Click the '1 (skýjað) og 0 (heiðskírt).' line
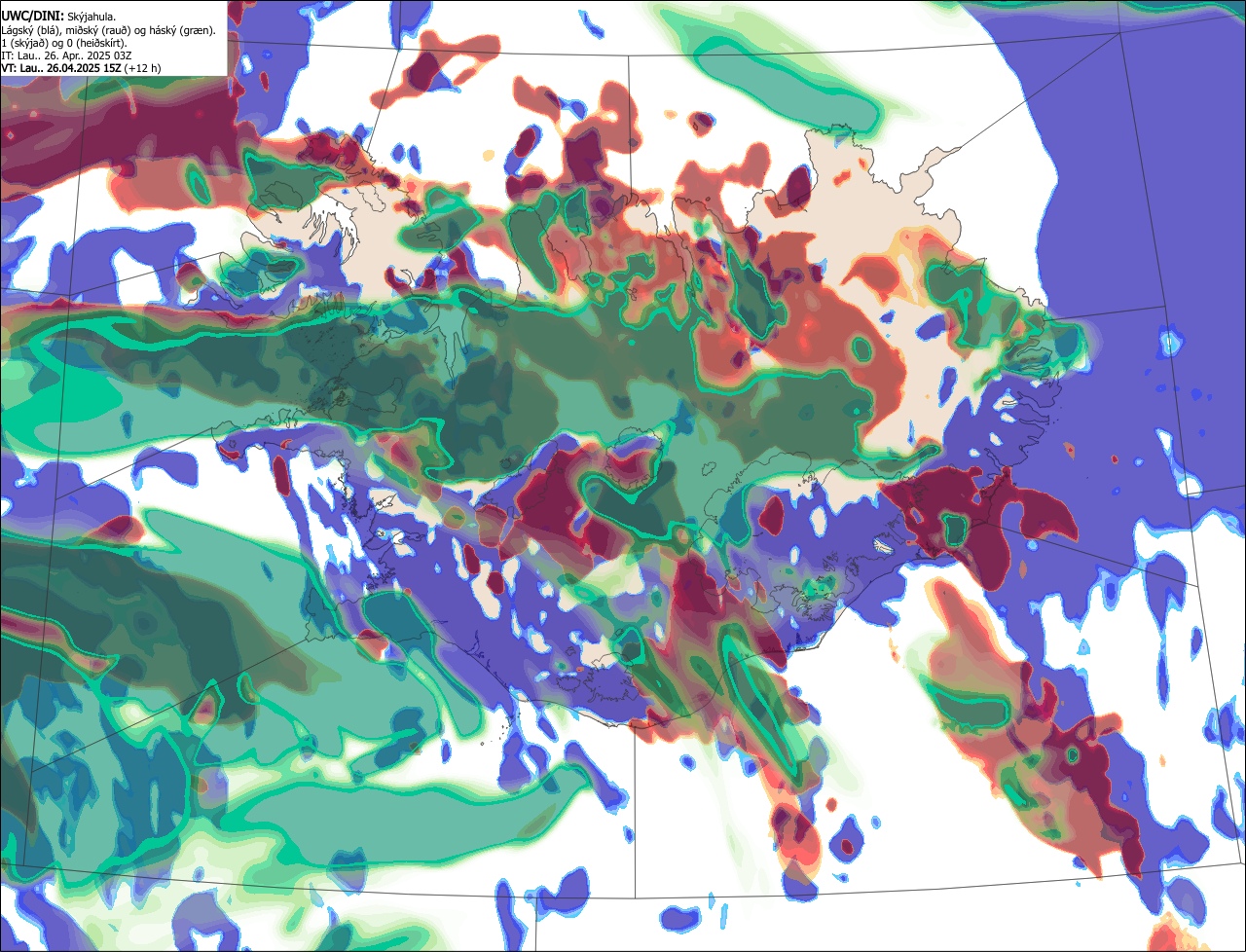 point(64,43)
